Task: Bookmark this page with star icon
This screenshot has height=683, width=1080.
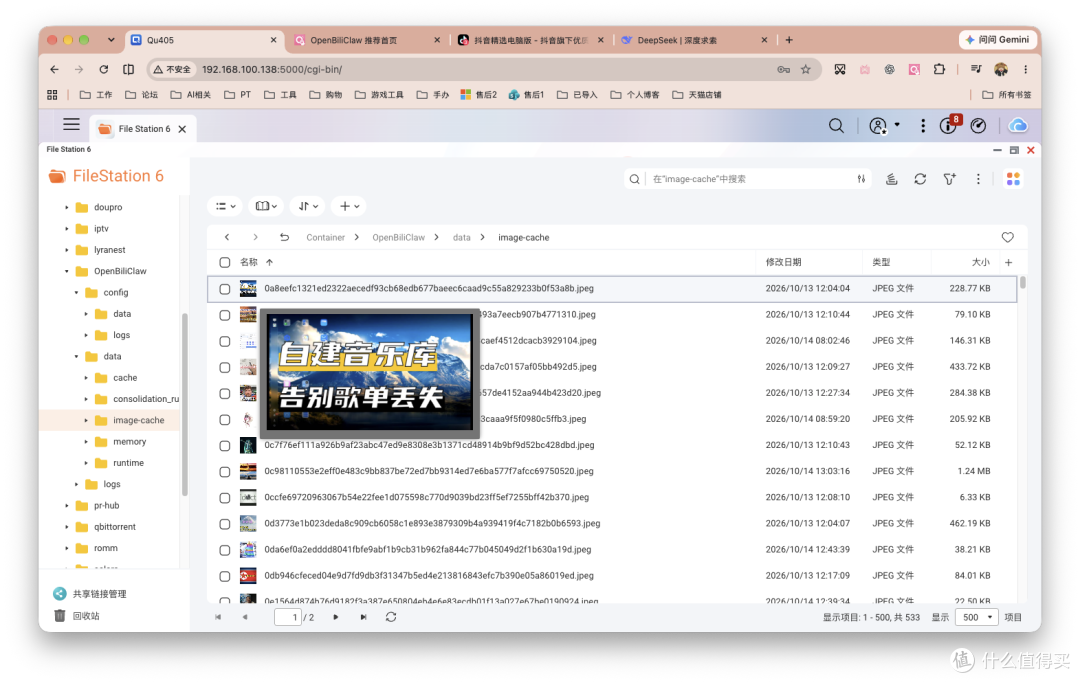Action: tap(806, 70)
